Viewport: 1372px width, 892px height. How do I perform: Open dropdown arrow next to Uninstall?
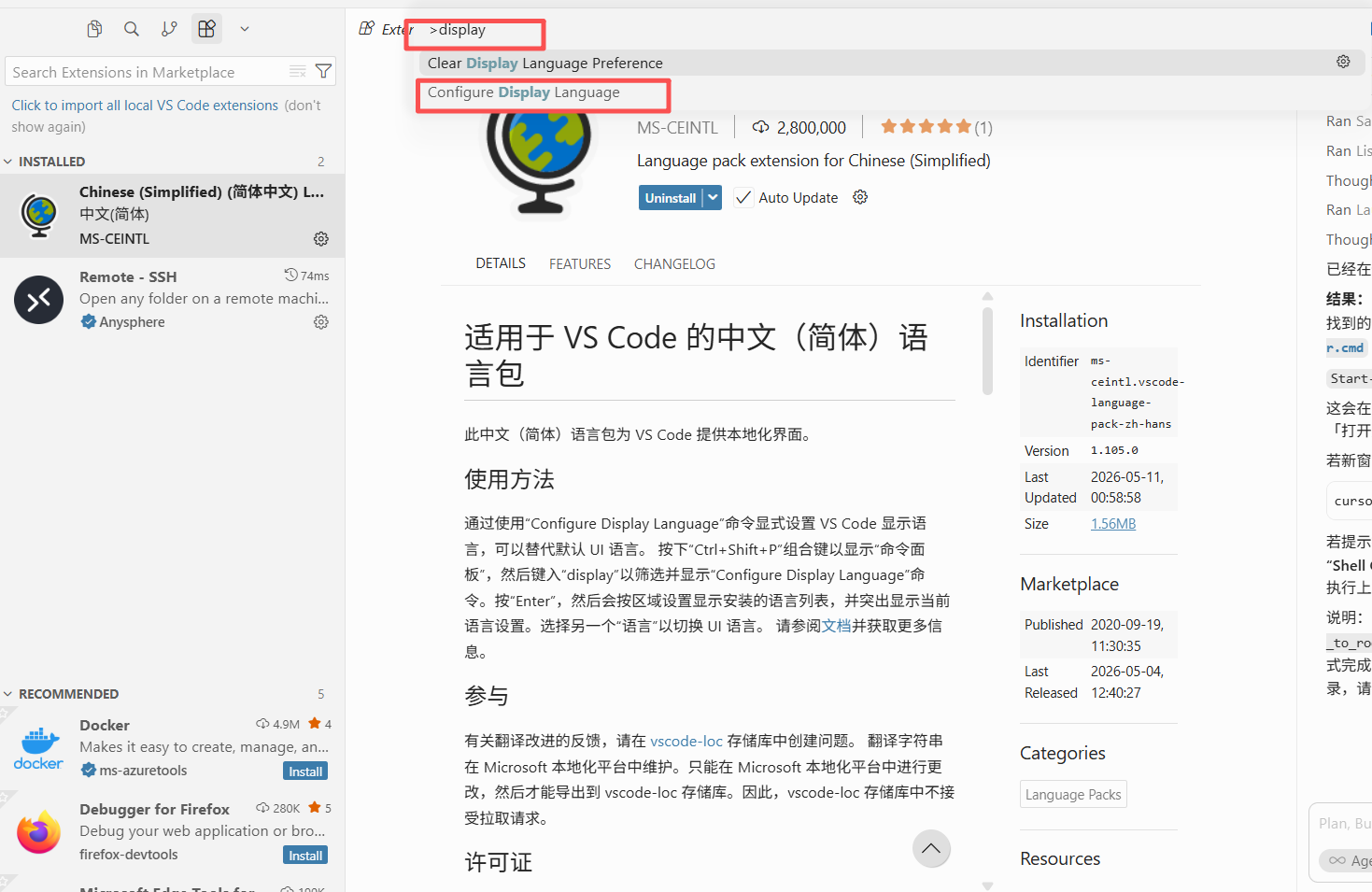pyautogui.click(x=713, y=198)
